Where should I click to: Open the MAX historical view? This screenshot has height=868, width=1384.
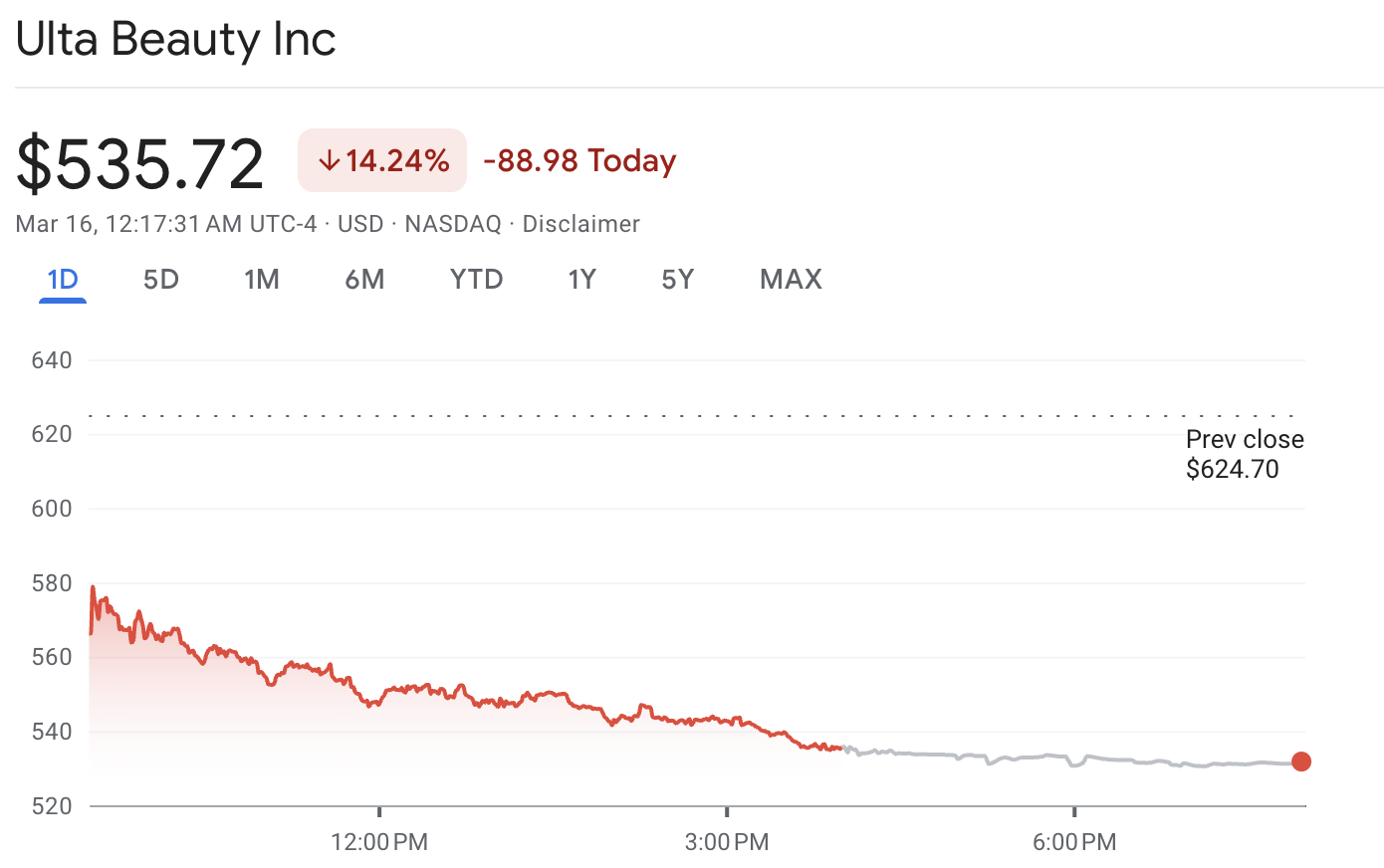pyautogui.click(x=791, y=280)
